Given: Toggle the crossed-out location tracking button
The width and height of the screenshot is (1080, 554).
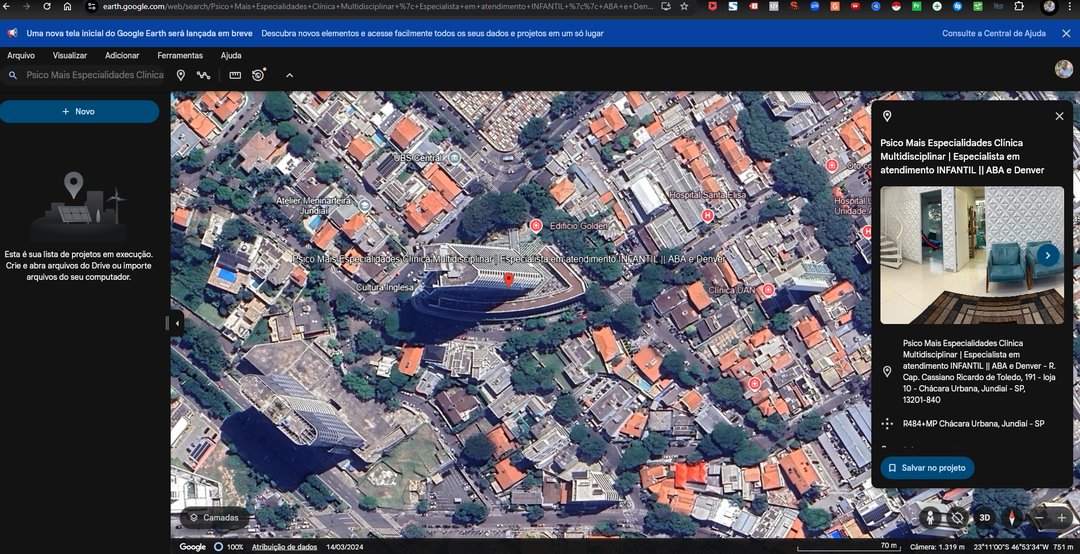Looking at the screenshot, I should coord(957,517).
